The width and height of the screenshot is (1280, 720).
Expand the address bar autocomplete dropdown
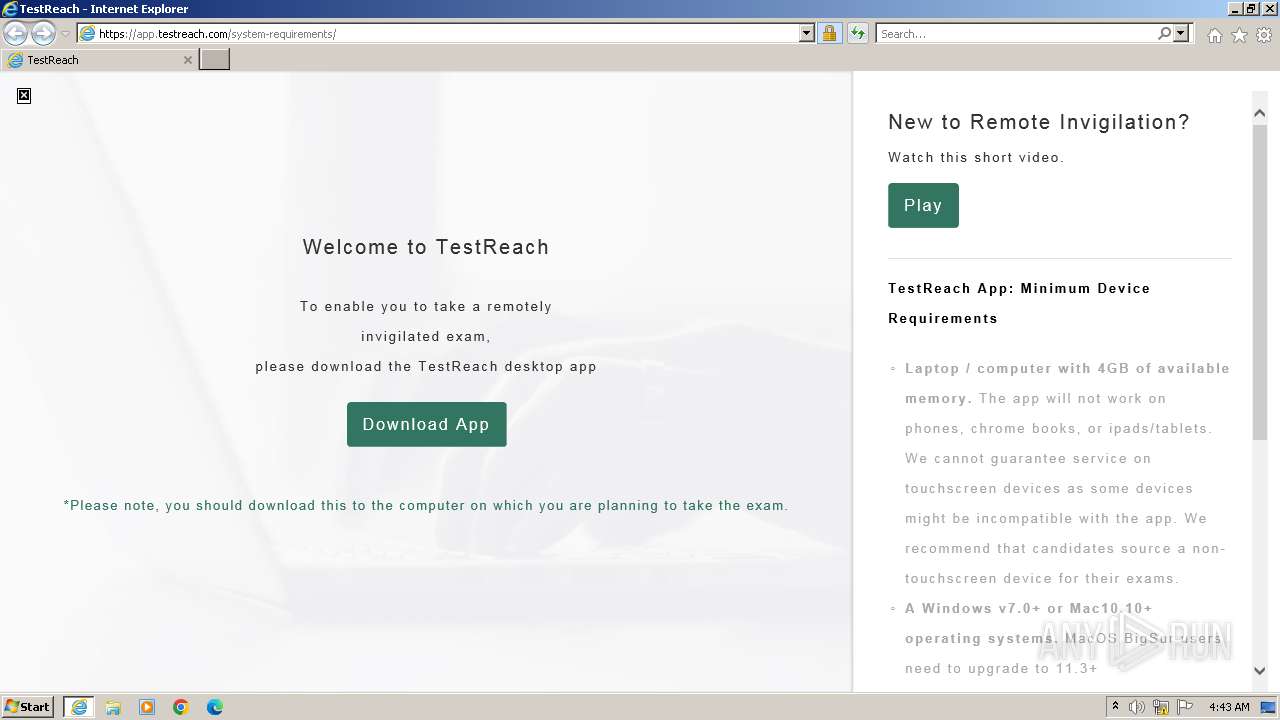click(x=807, y=34)
